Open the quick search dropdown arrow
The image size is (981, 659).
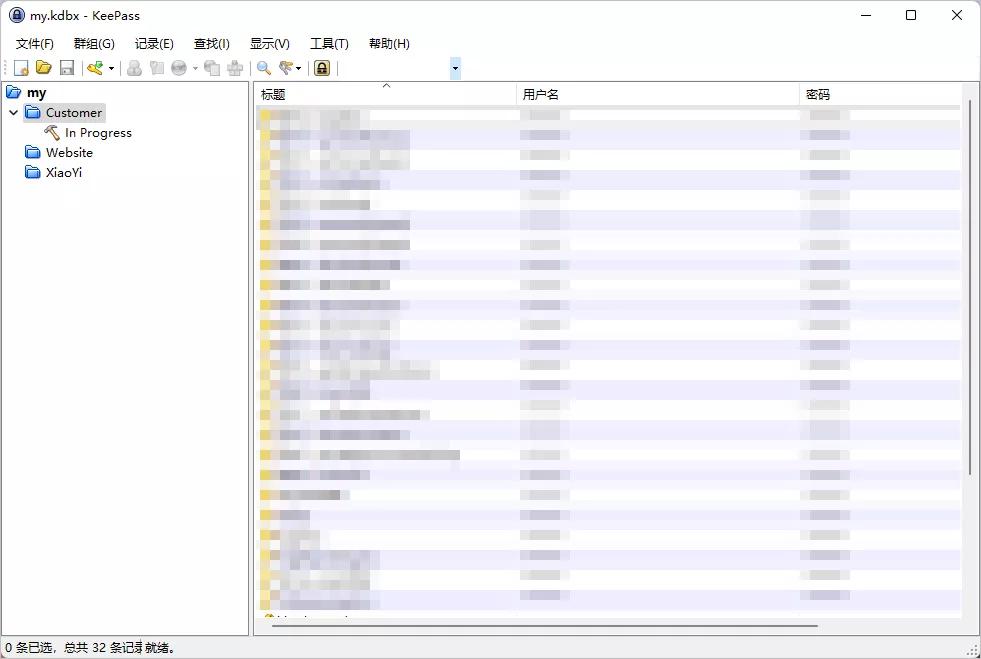click(x=455, y=67)
